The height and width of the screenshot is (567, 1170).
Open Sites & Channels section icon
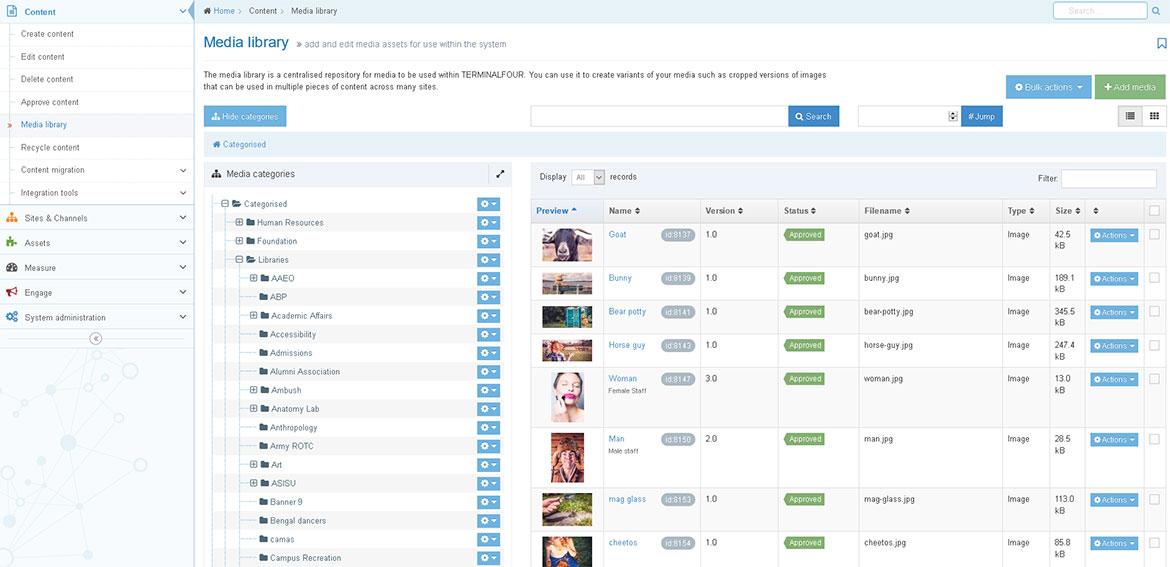click(12, 218)
